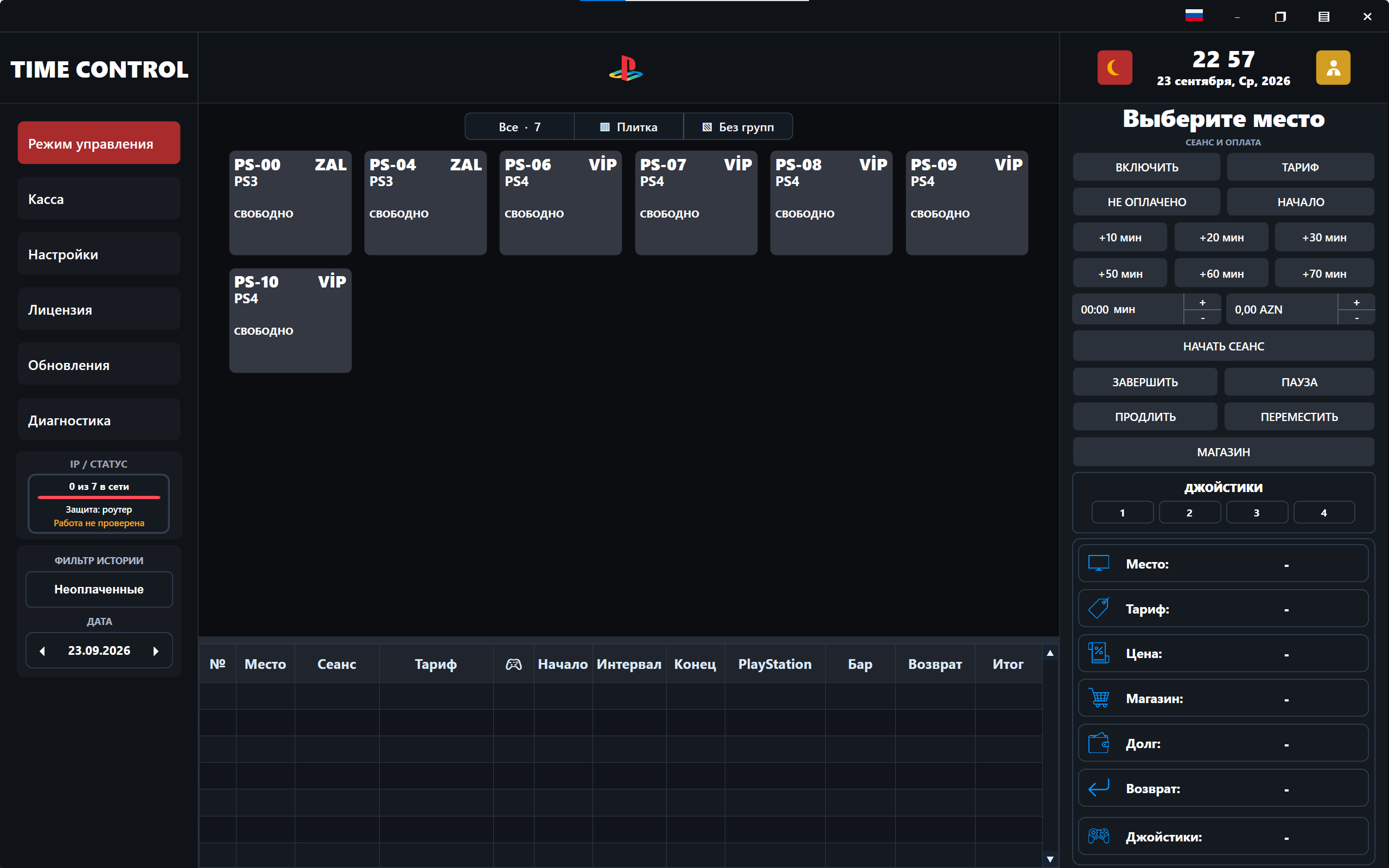Click the PlayStation logo icon
Viewport: 1389px width, 868px height.
coord(626,68)
